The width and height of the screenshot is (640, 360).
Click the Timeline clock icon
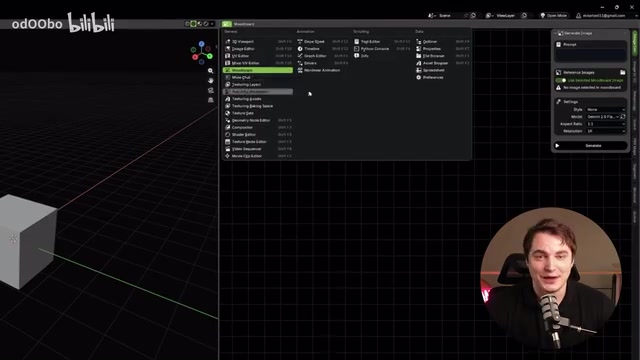point(300,49)
